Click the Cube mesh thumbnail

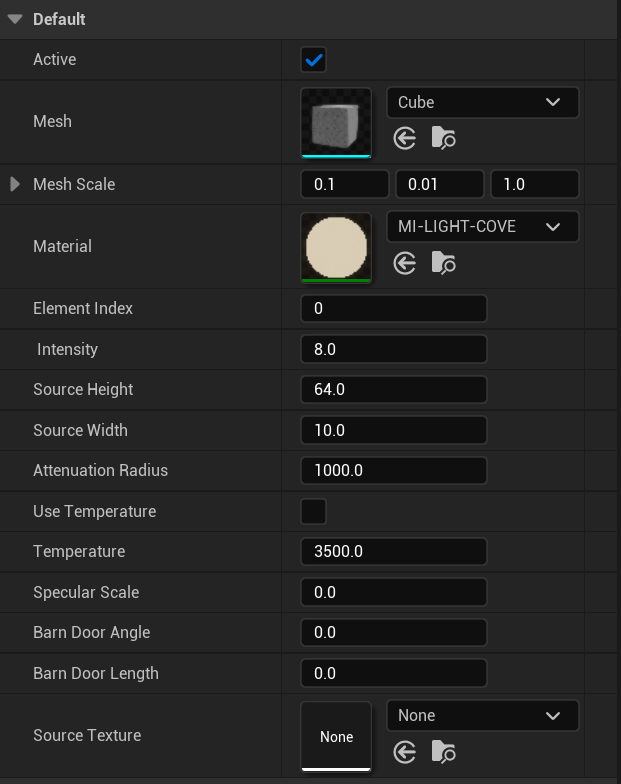pyautogui.click(x=336, y=123)
